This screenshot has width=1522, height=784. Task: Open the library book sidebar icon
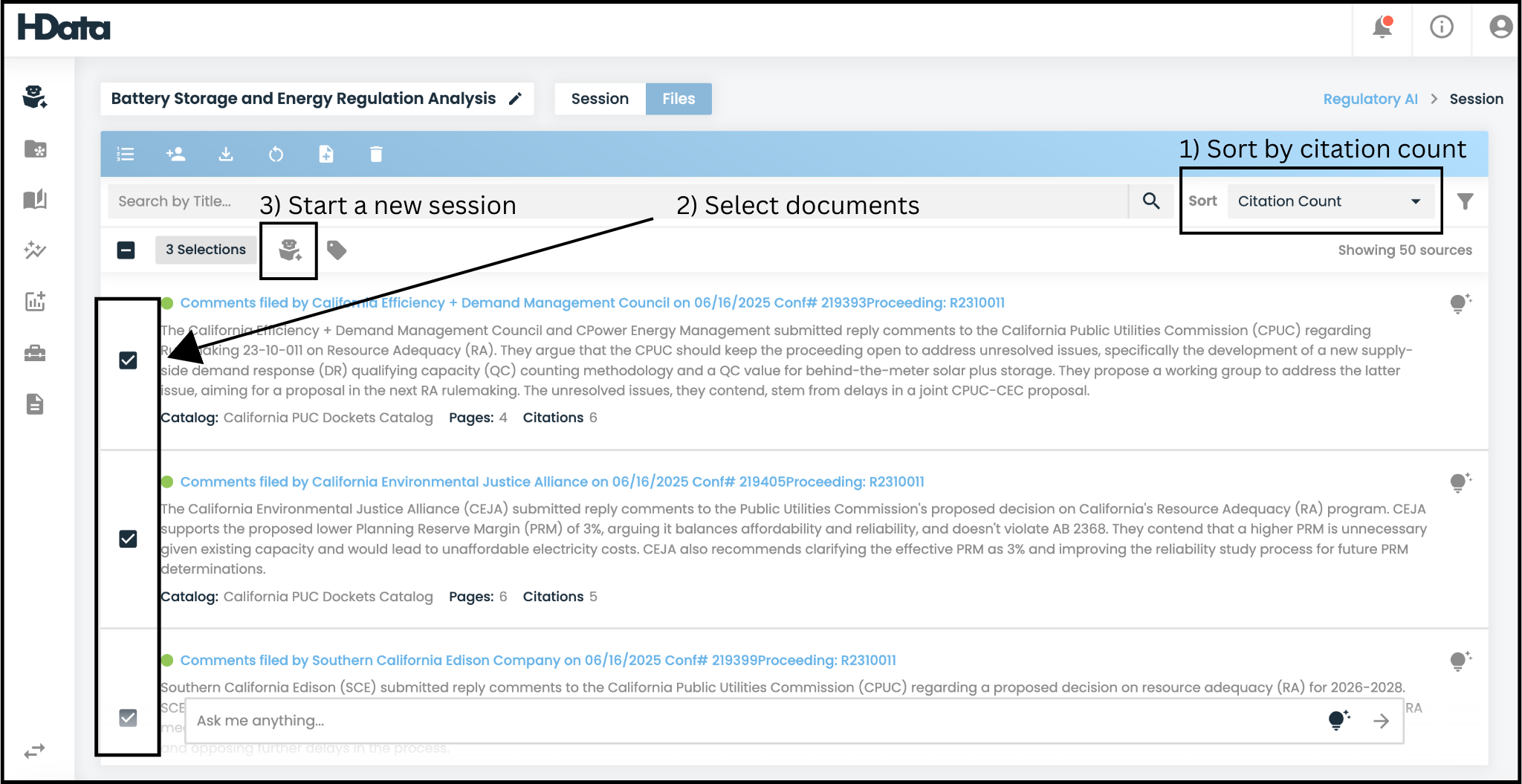35,199
